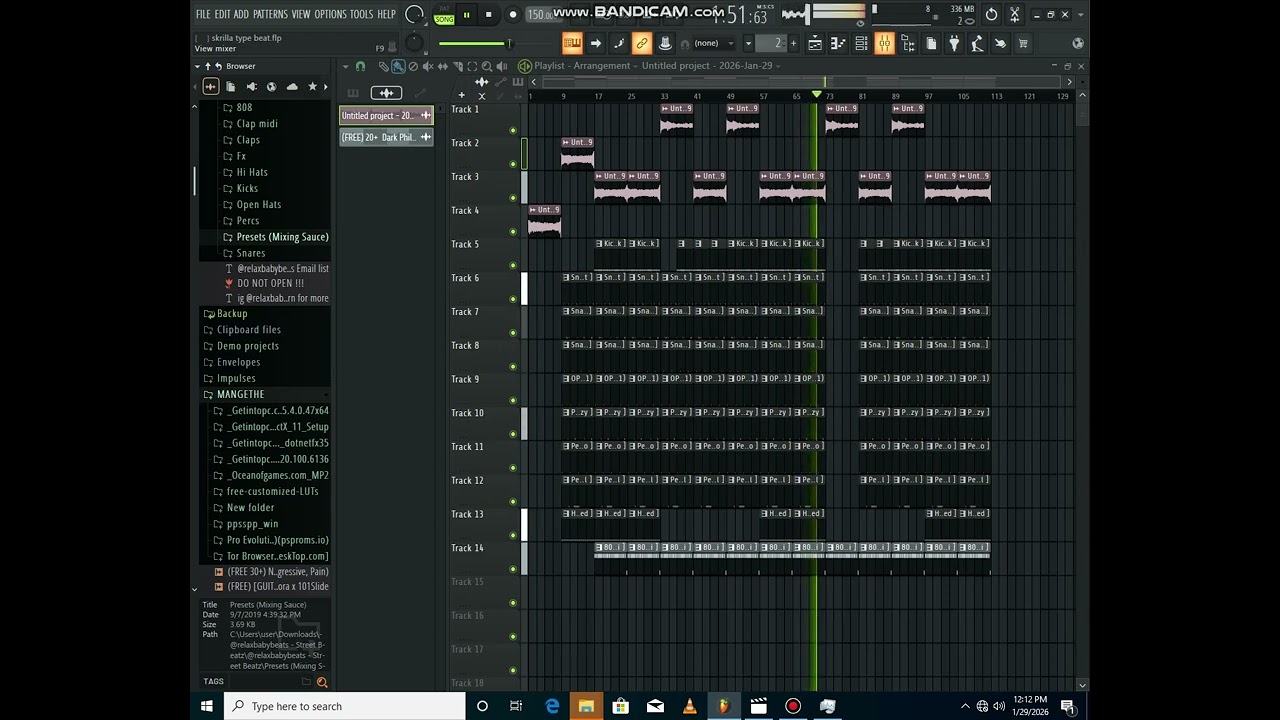The image size is (1280, 720).
Task: Click the highlighted Mixer view icon
Action: [884, 43]
